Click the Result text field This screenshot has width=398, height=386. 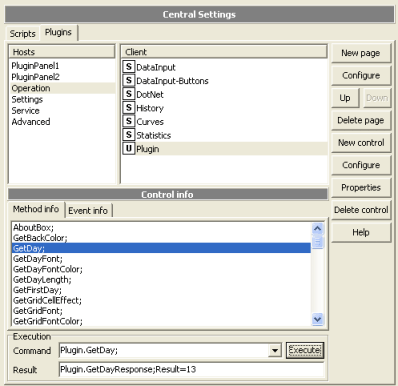(191, 369)
